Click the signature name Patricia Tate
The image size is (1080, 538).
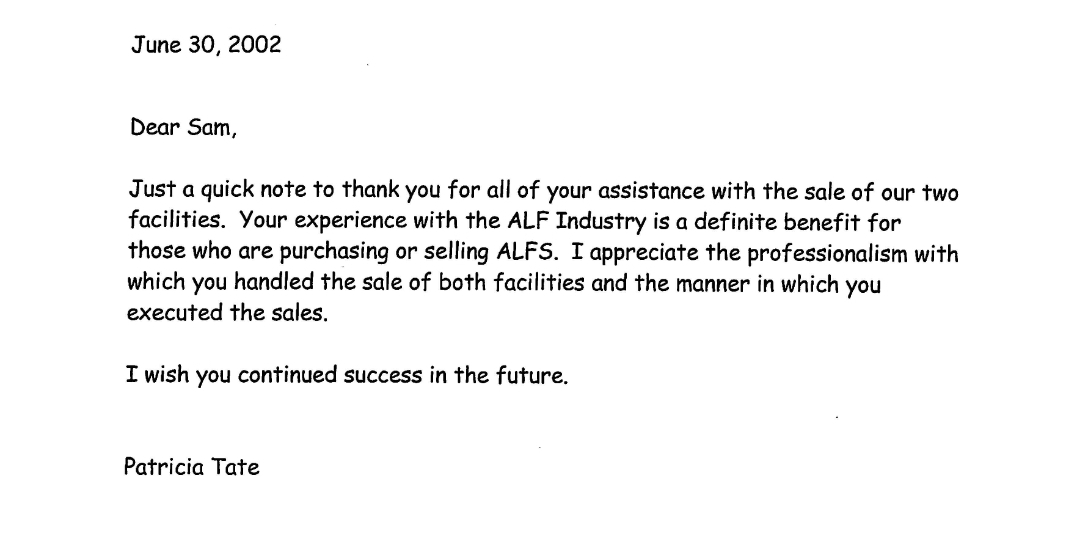(191, 468)
